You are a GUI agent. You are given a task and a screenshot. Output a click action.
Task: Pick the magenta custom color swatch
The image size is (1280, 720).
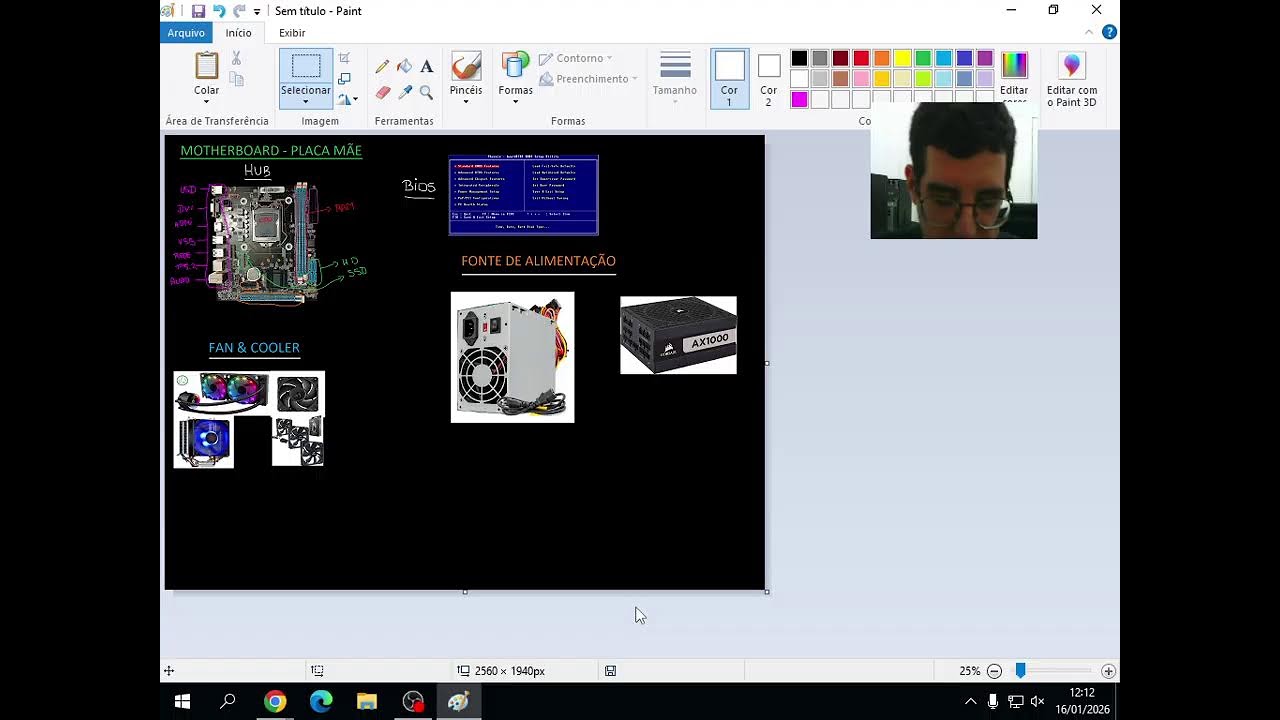coord(799,99)
